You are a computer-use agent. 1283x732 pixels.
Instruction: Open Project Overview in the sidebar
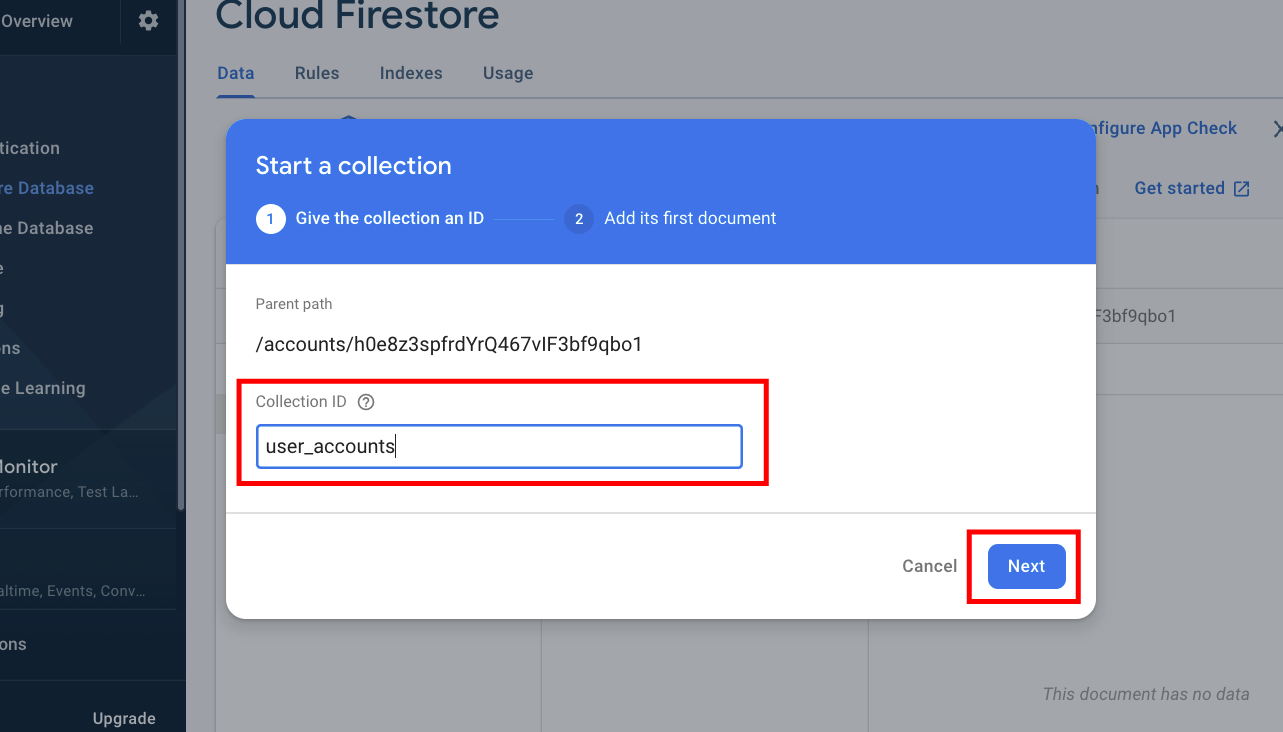tap(36, 21)
